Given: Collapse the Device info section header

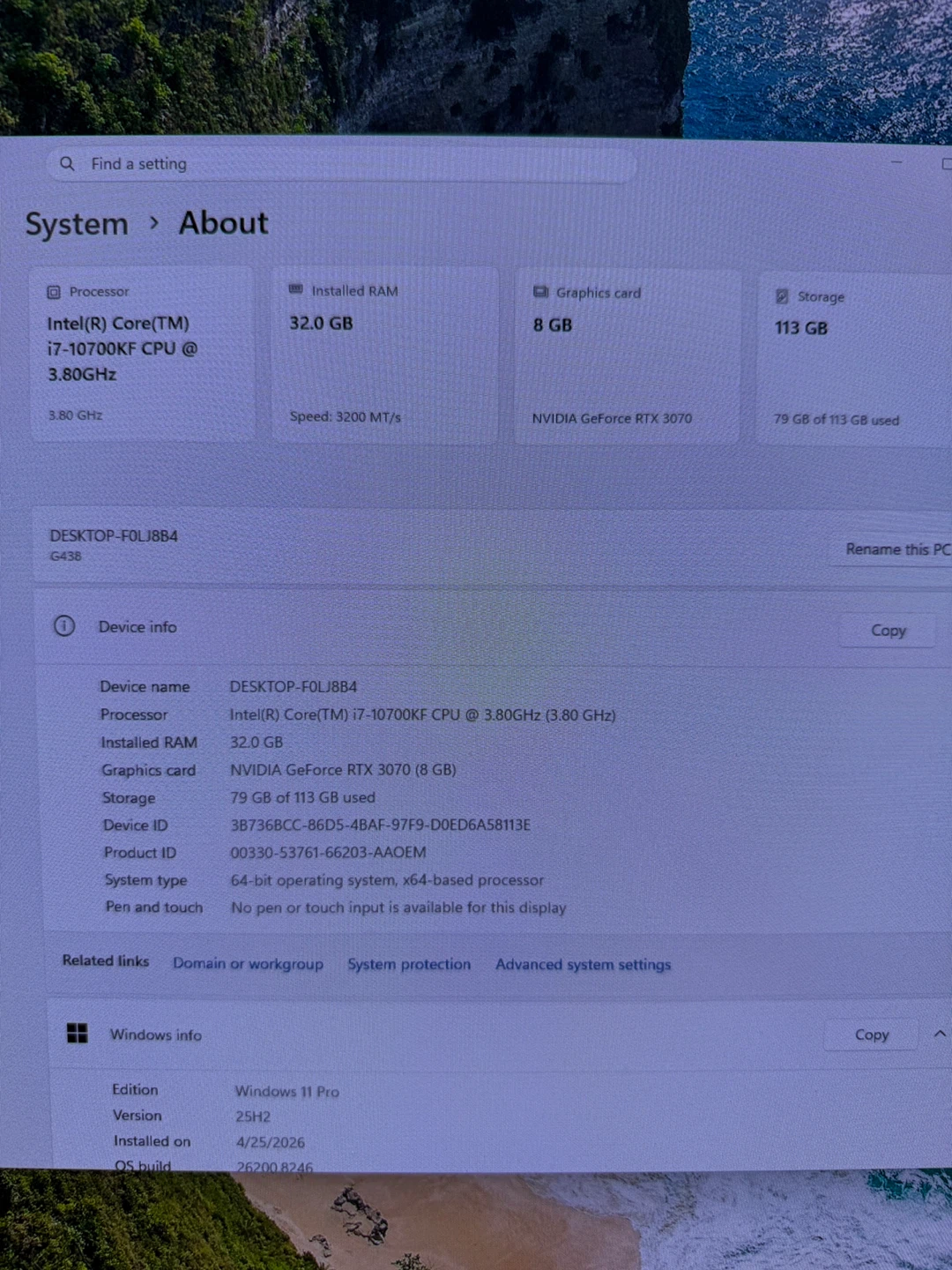Looking at the screenshot, I should pos(492,627).
